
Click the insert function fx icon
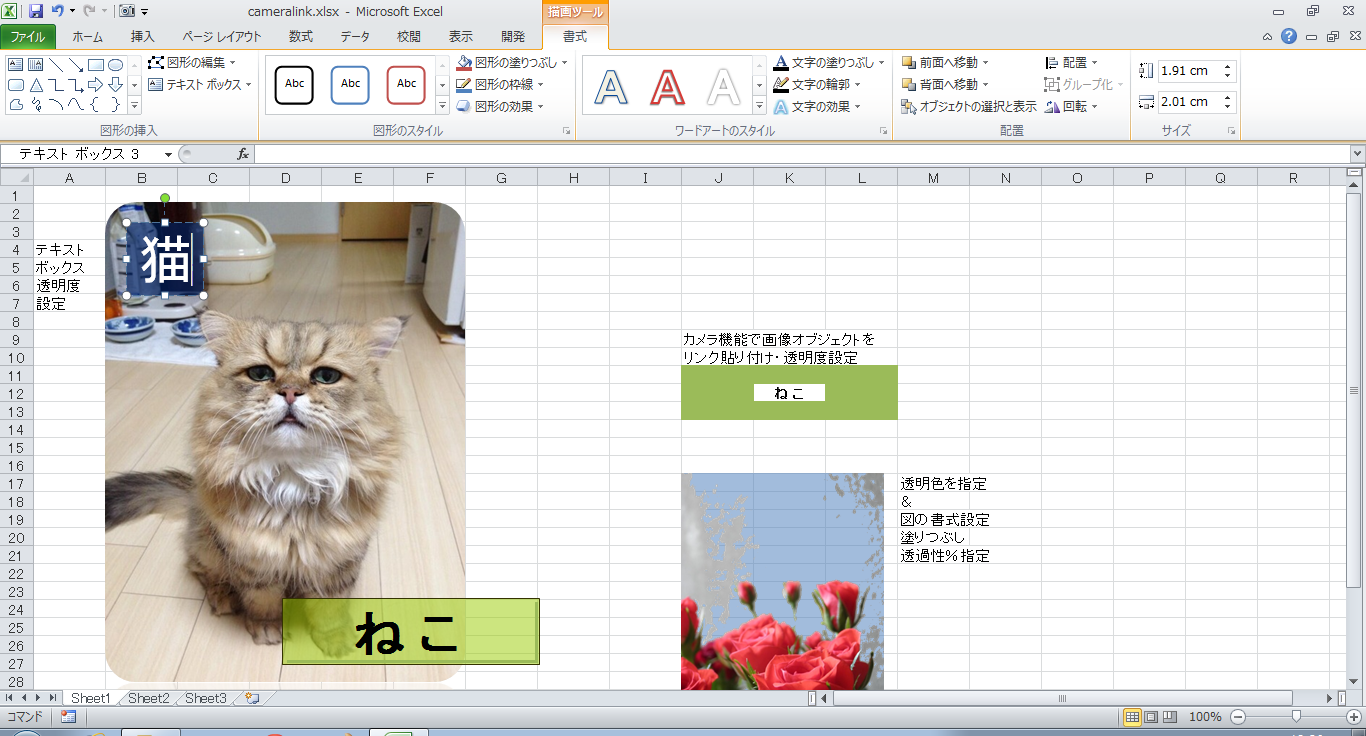[x=242, y=154]
